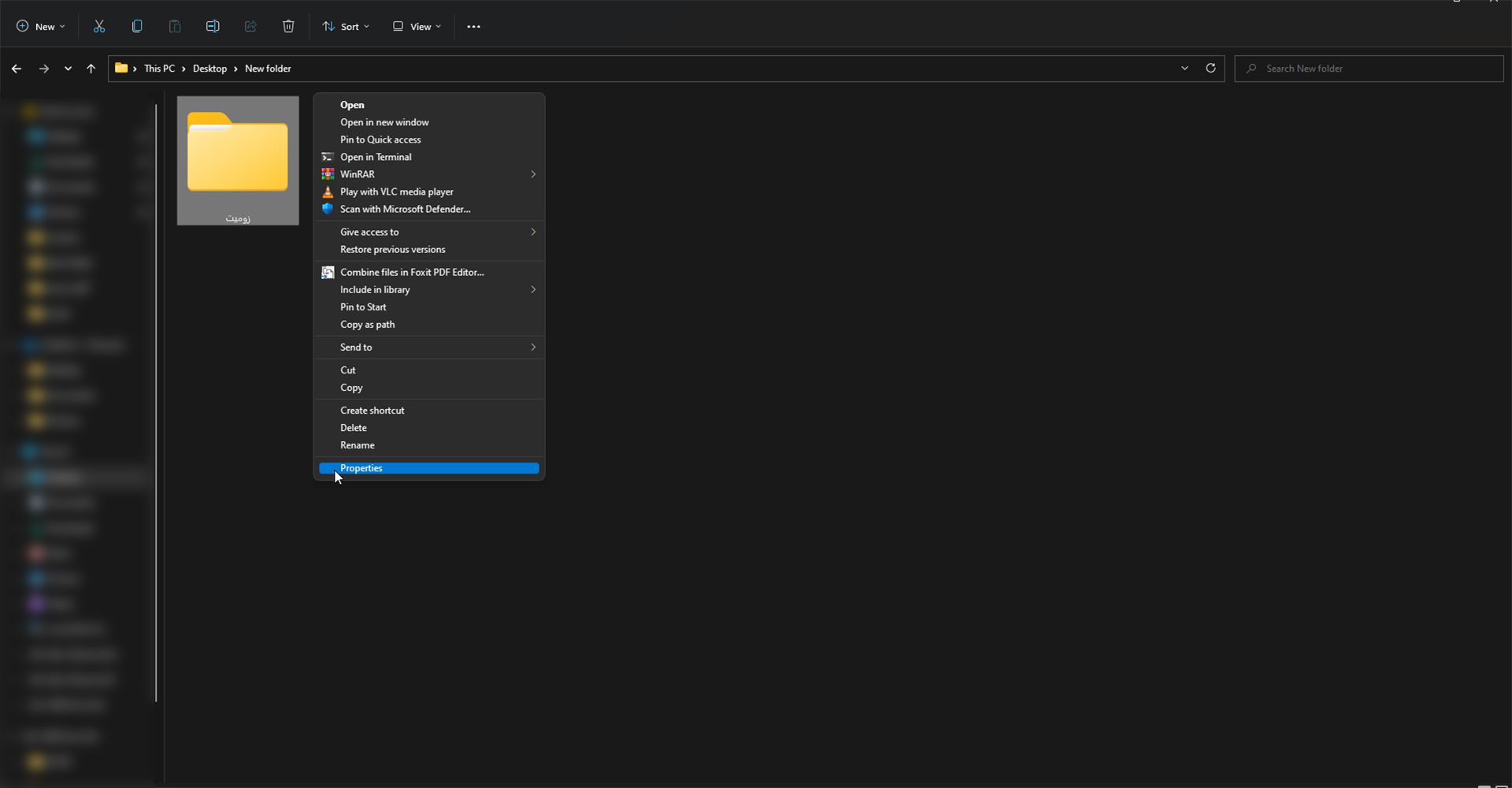Open See more ellipsis menu
Image resolution: width=1512 pixels, height=788 pixels.
[x=473, y=27]
